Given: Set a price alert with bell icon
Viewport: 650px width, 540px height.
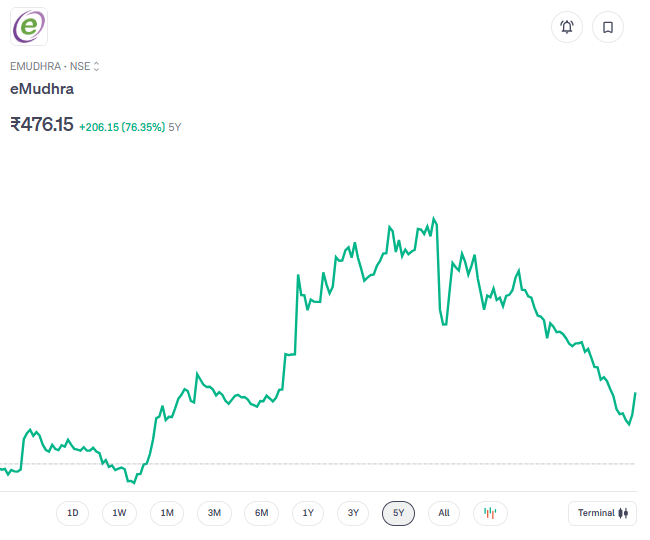Looking at the screenshot, I should [567, 27].
